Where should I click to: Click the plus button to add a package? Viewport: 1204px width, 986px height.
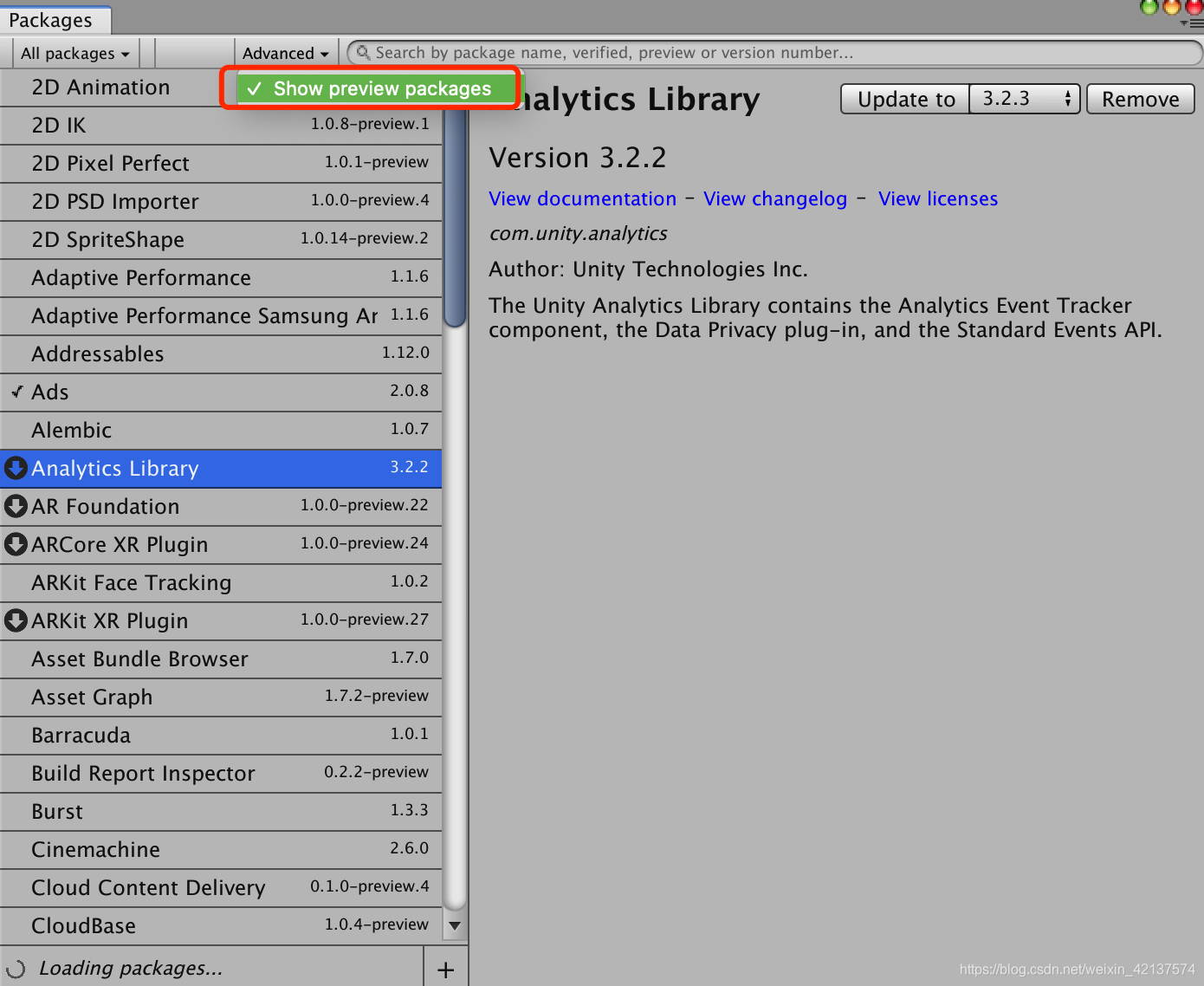[x=446, y=970]
